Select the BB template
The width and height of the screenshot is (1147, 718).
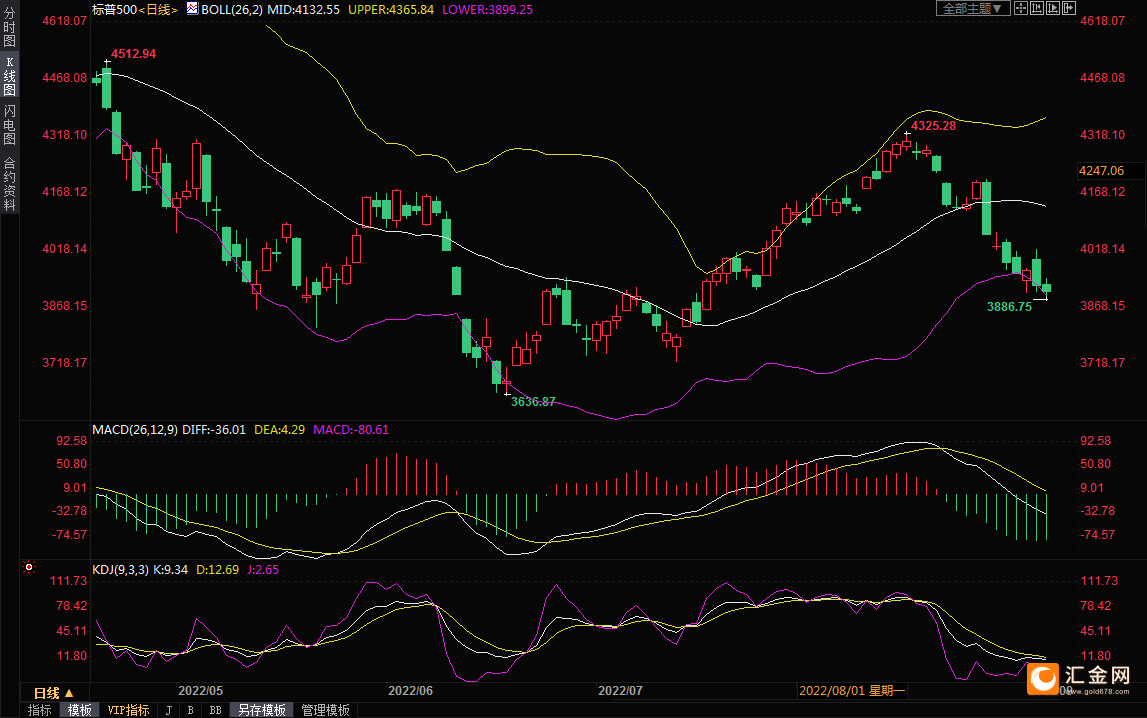click(215, 710)
